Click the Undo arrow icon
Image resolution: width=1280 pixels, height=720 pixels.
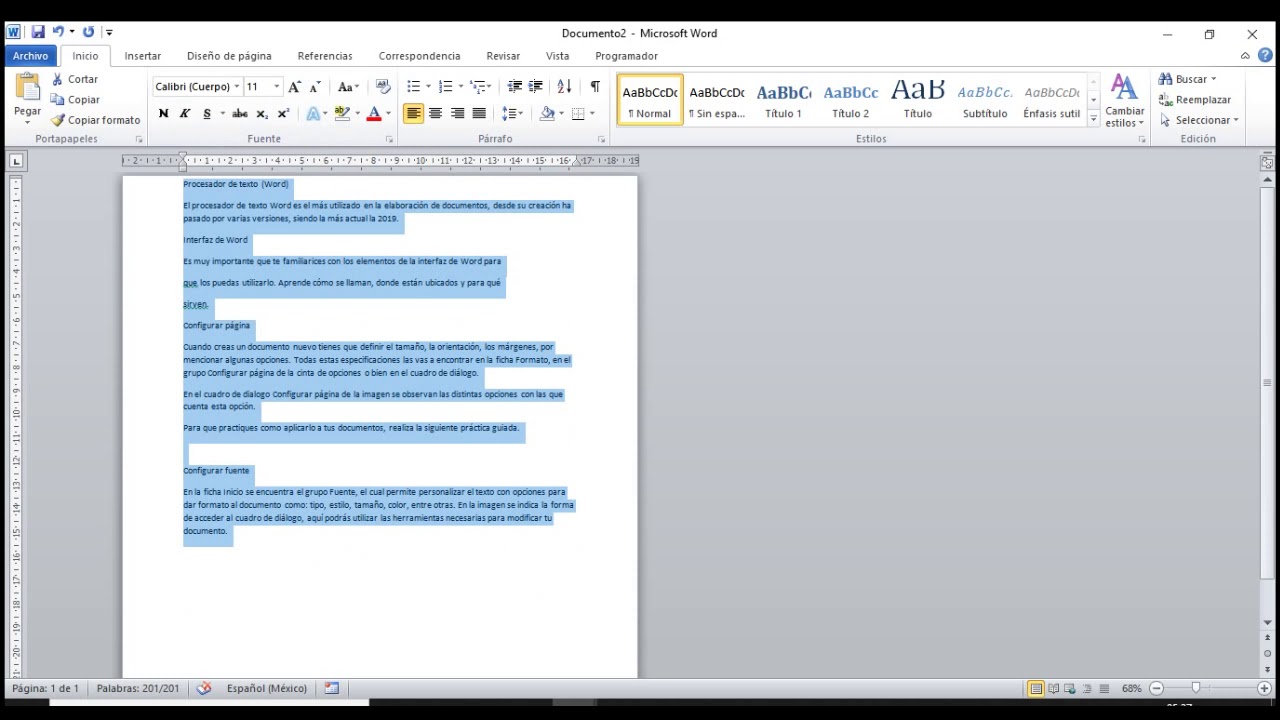[59, 32]
